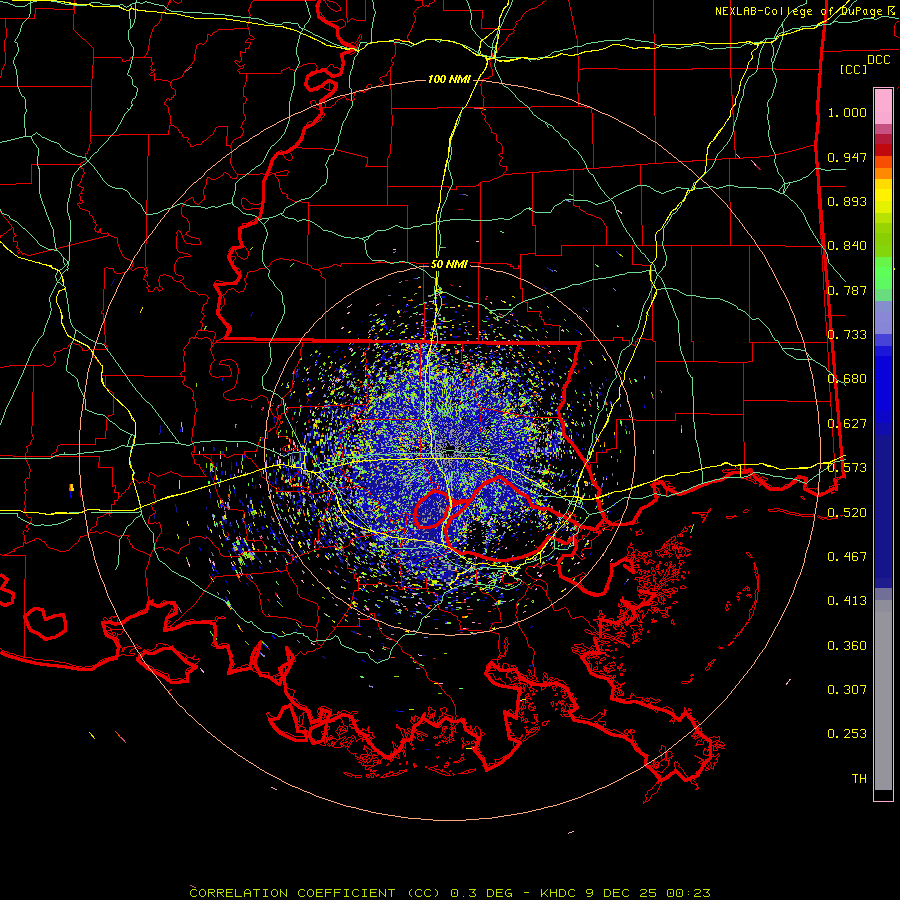Click the 0.947 legend value

[847, 157]
